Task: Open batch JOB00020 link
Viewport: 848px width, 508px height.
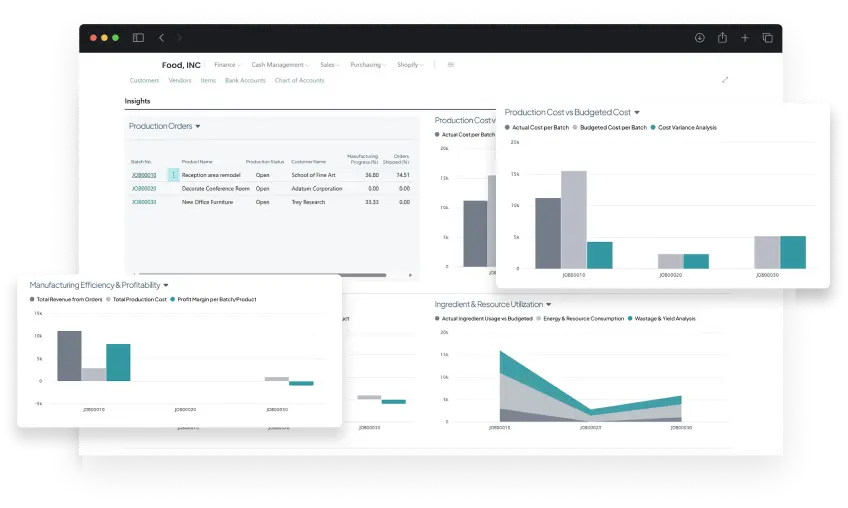Action: 144,188
